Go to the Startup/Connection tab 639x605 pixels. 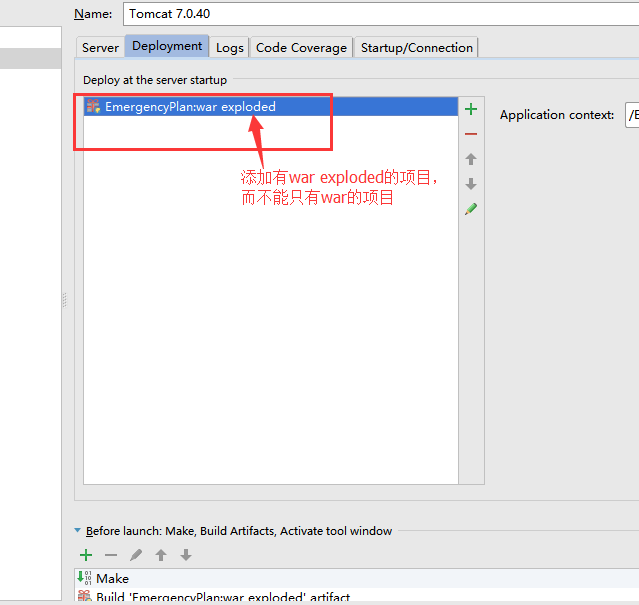click(416, 48)
